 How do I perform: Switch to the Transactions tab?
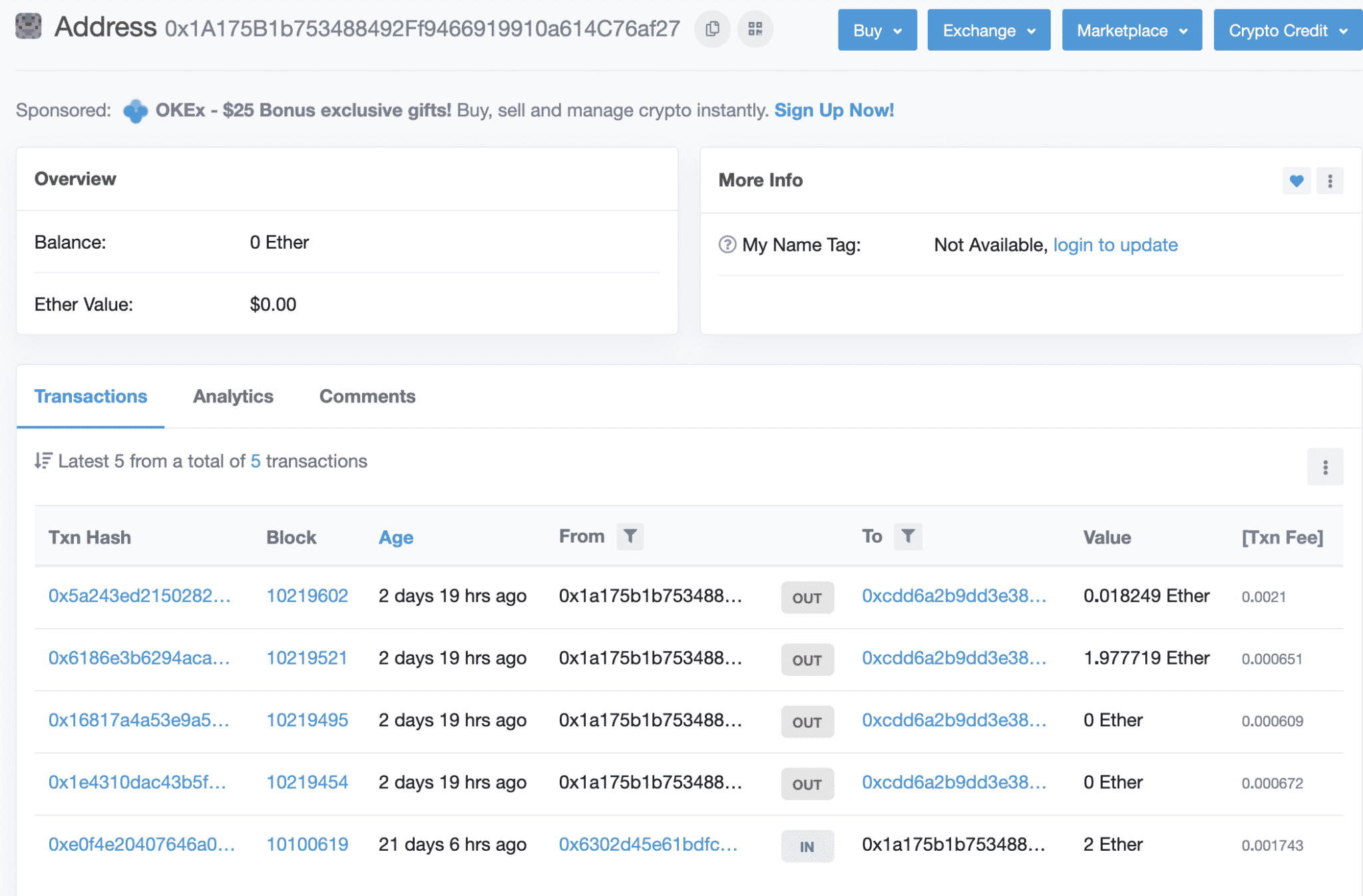point(91,396)
